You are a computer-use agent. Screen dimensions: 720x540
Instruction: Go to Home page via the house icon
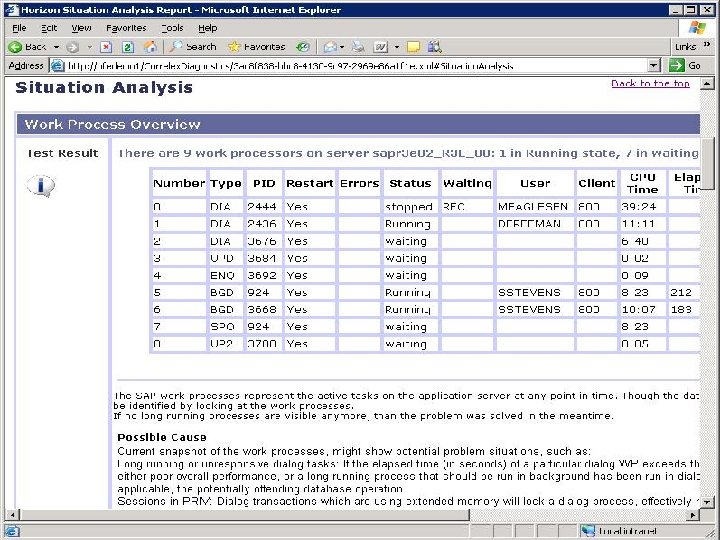pyautogui.click(x=150, y=47)
